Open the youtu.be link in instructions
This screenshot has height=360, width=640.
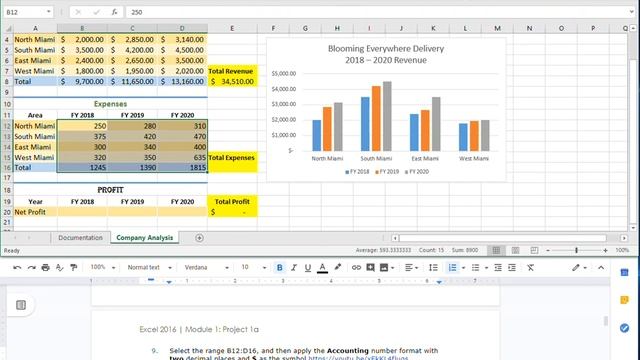[358, 358]
